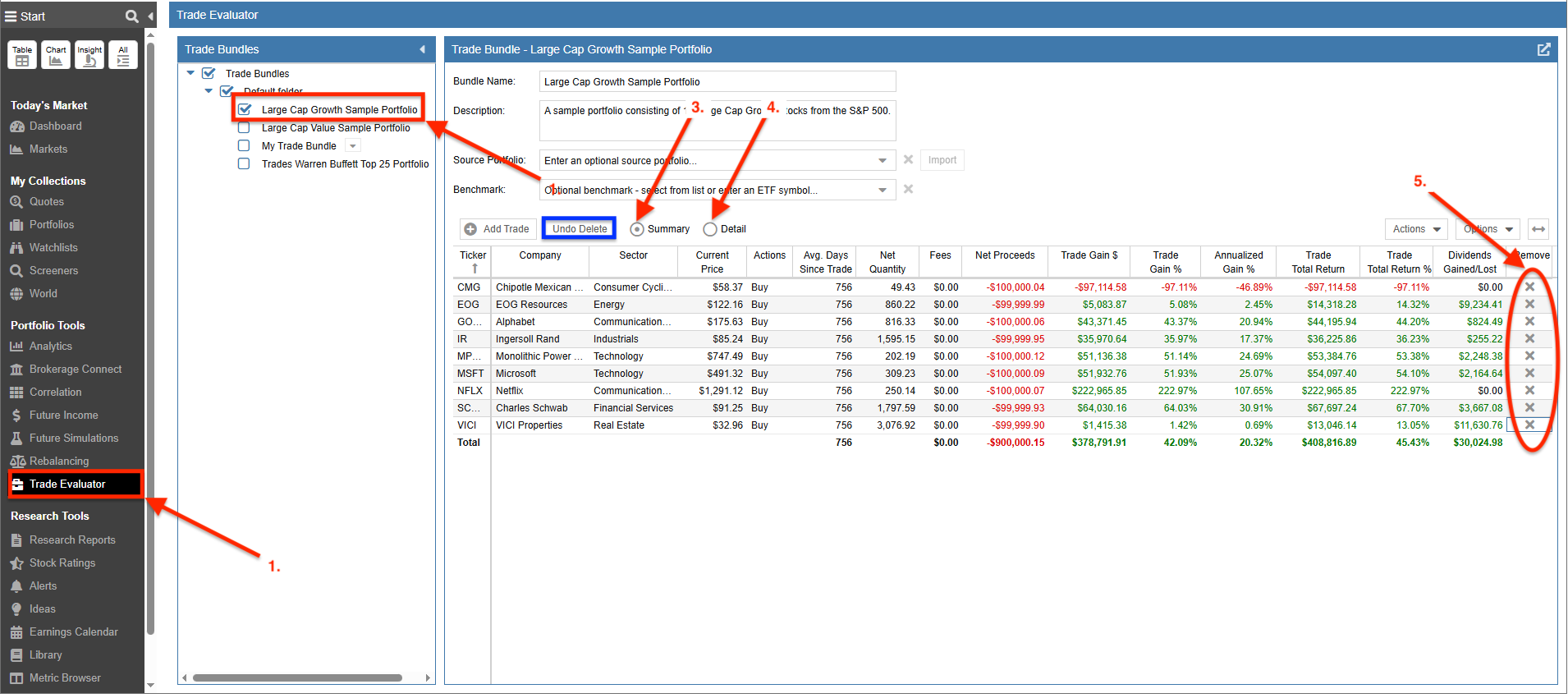Open Metric Browser in sidebar
Viewport: 1568px width, 698px height.
pos(64,677)
